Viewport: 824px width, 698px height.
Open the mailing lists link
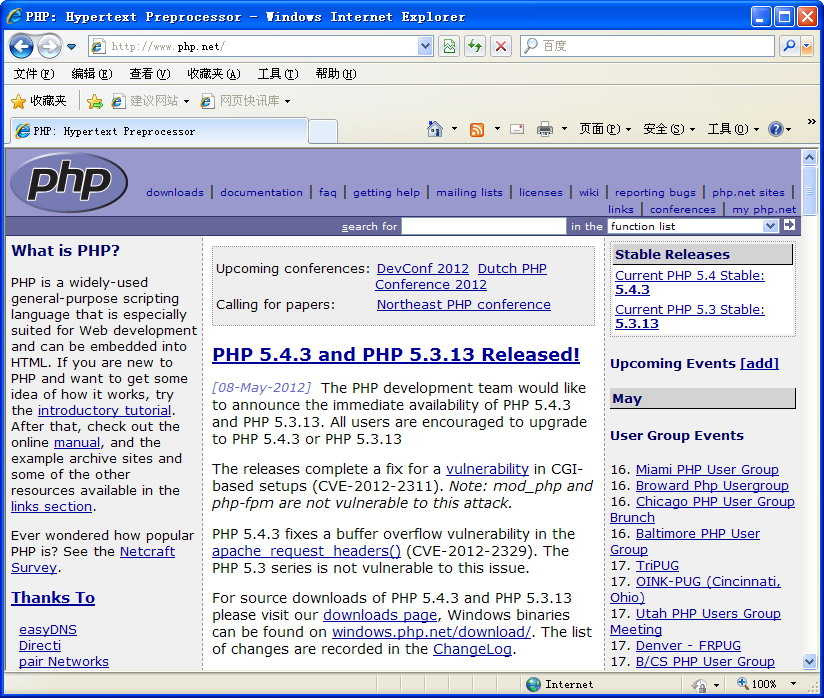tap(469, 192)
